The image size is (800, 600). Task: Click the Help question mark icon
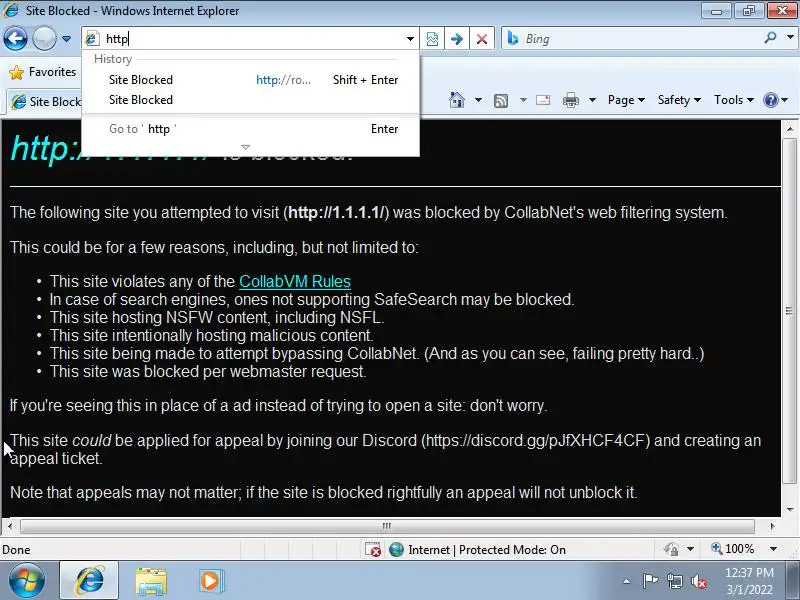pyautogui.click(x=770, y=100)
